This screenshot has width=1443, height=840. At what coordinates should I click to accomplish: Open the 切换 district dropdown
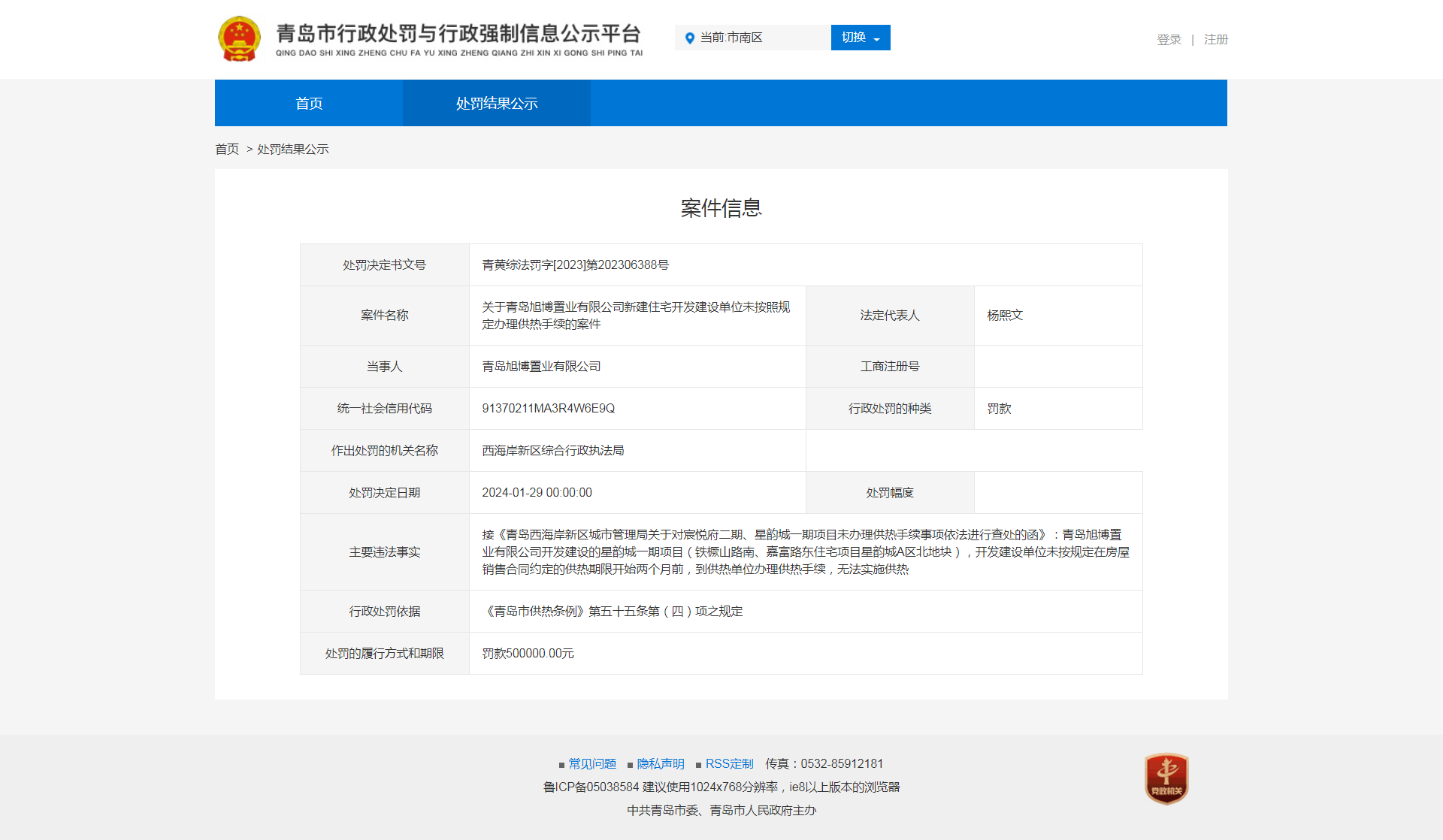click(x=860, y=38)
